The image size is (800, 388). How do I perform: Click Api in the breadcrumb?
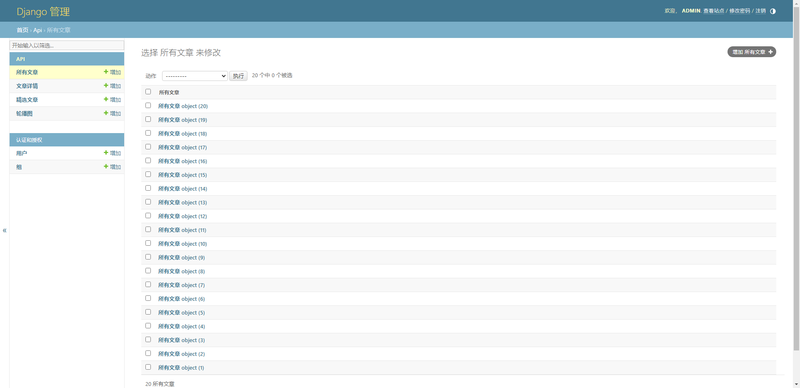(x=38, y=30)
